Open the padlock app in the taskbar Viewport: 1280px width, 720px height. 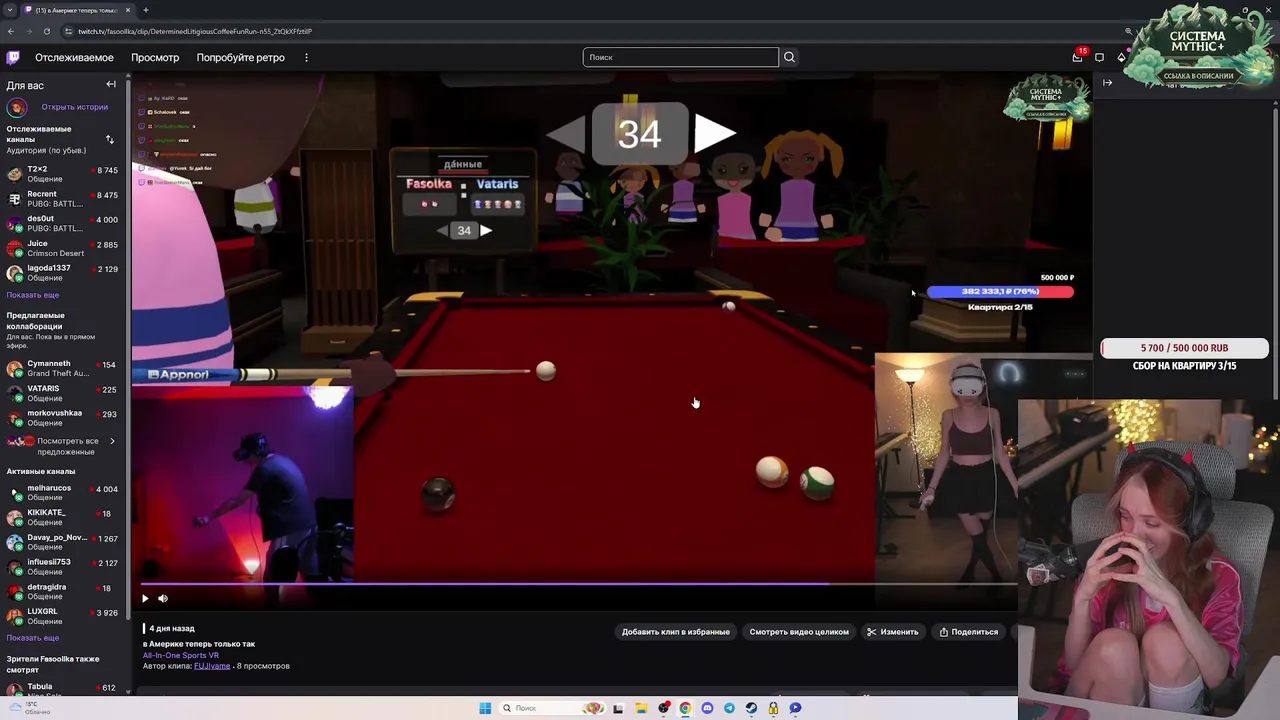pos(773,708)
